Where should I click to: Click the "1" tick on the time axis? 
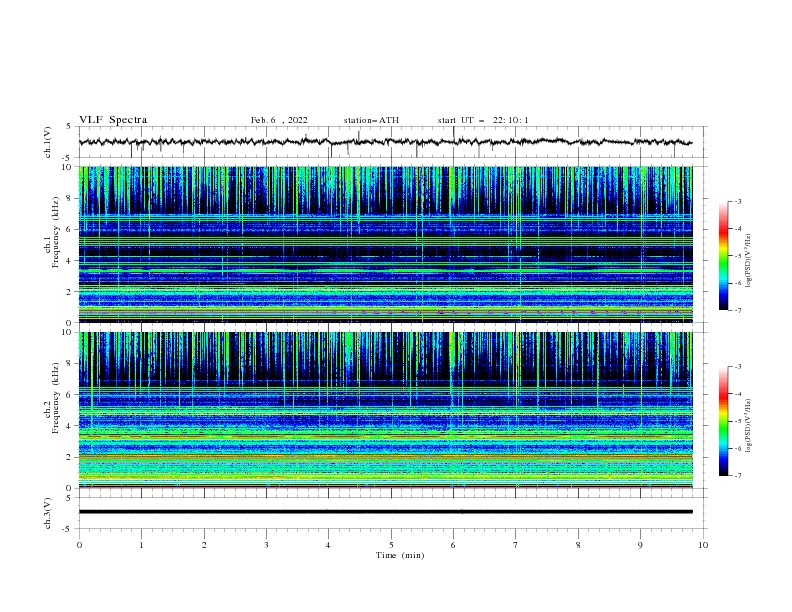[x=141, y=545]
